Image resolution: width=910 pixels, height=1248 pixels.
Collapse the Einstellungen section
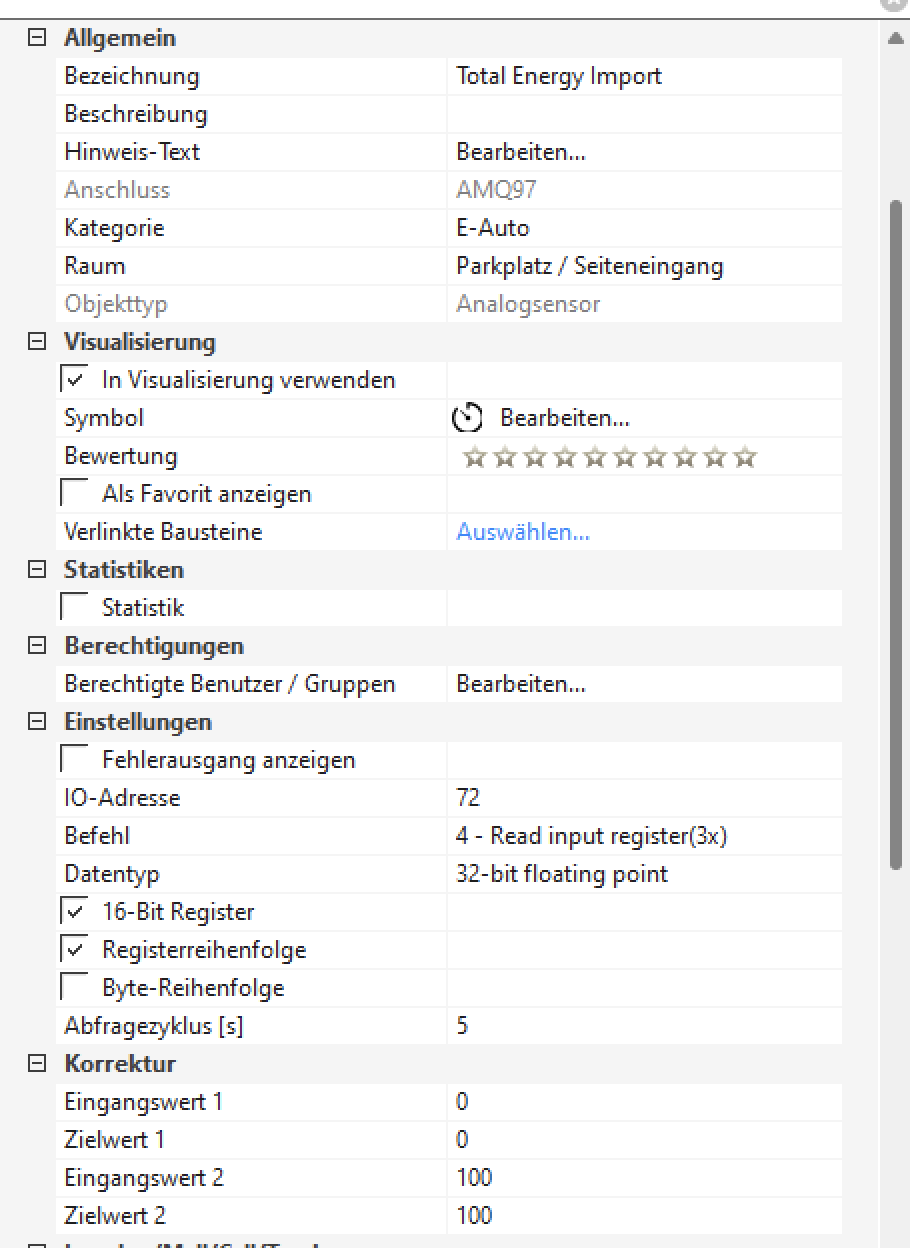[37, 722]
